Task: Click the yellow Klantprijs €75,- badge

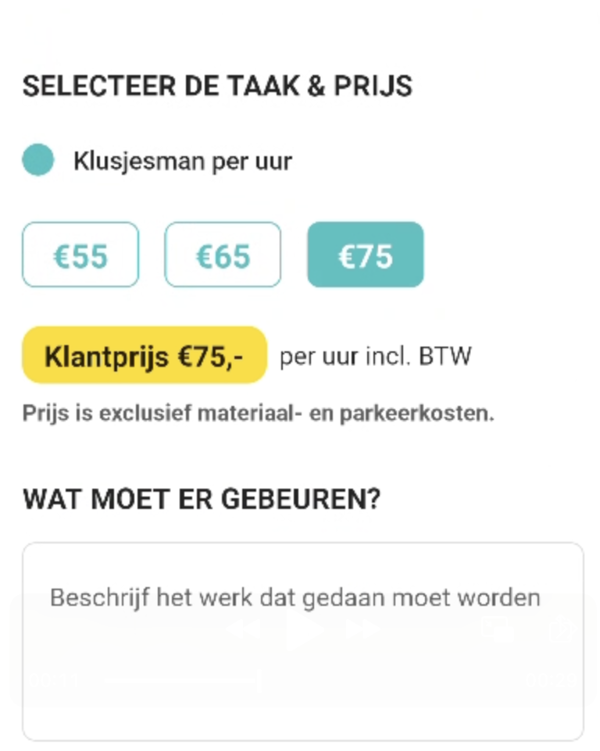Action: tap(144, 355)
